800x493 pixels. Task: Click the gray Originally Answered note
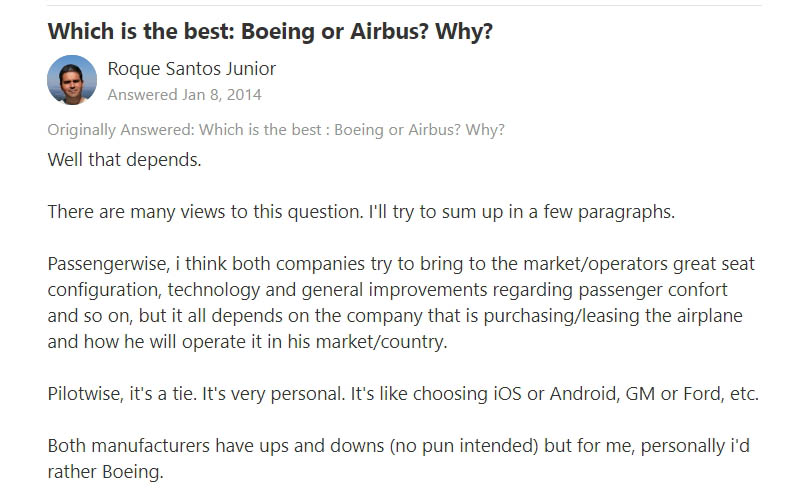(276, 131)
